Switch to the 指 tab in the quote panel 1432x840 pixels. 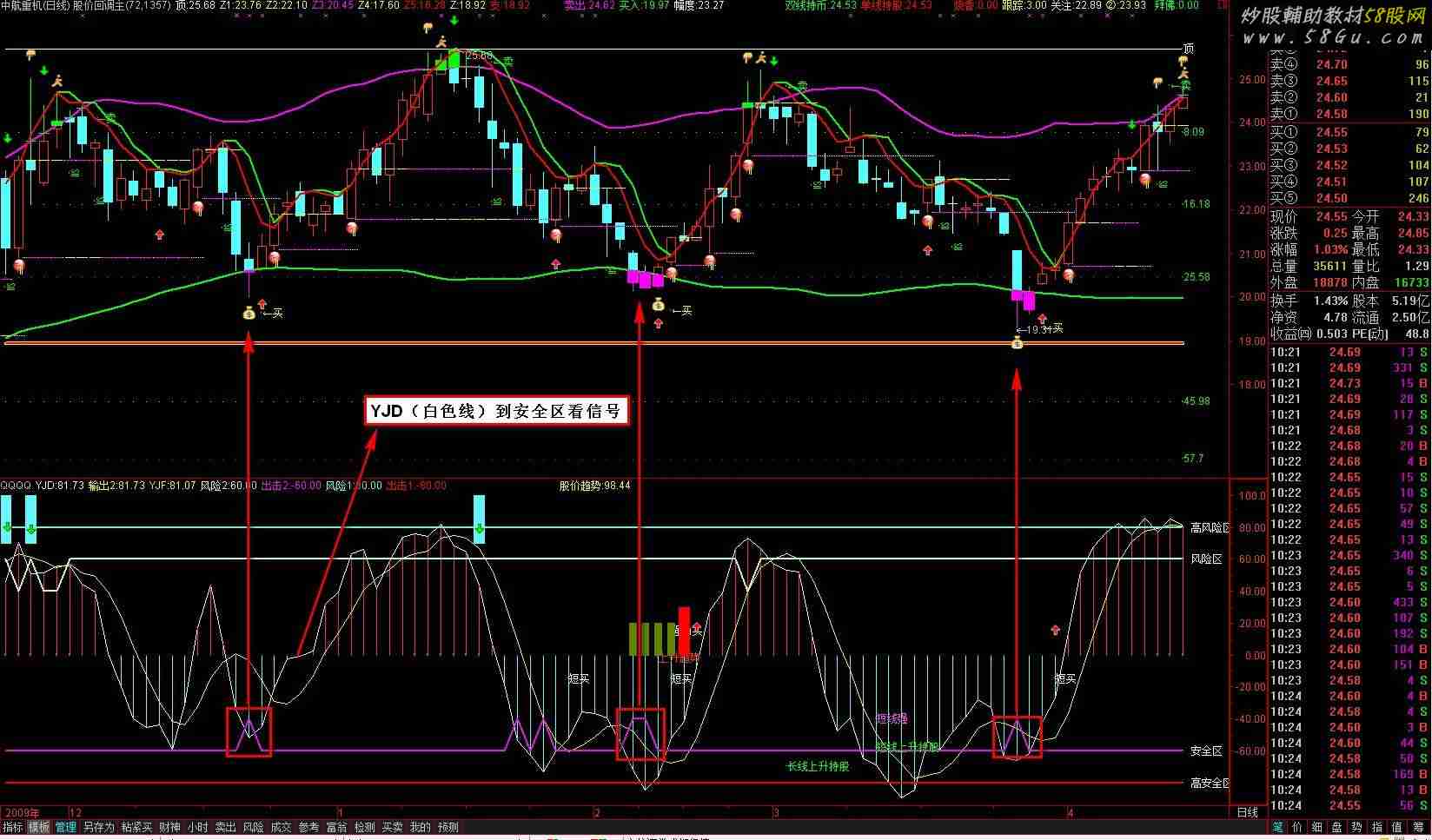point(1377,828)
